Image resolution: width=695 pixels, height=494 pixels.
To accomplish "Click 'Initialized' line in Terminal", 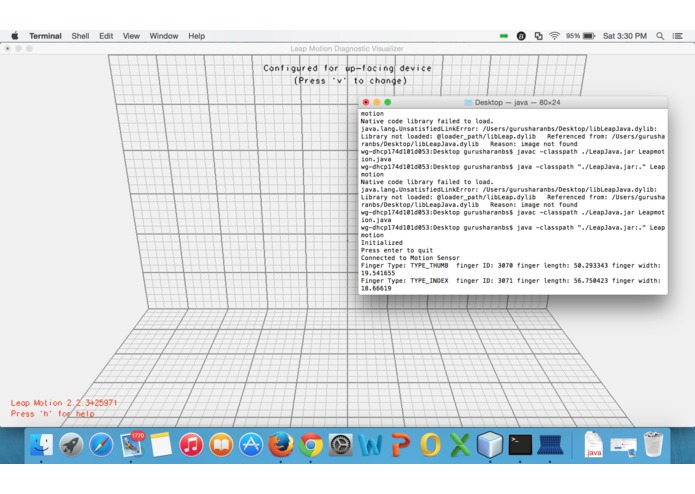I will pos(382,243).
